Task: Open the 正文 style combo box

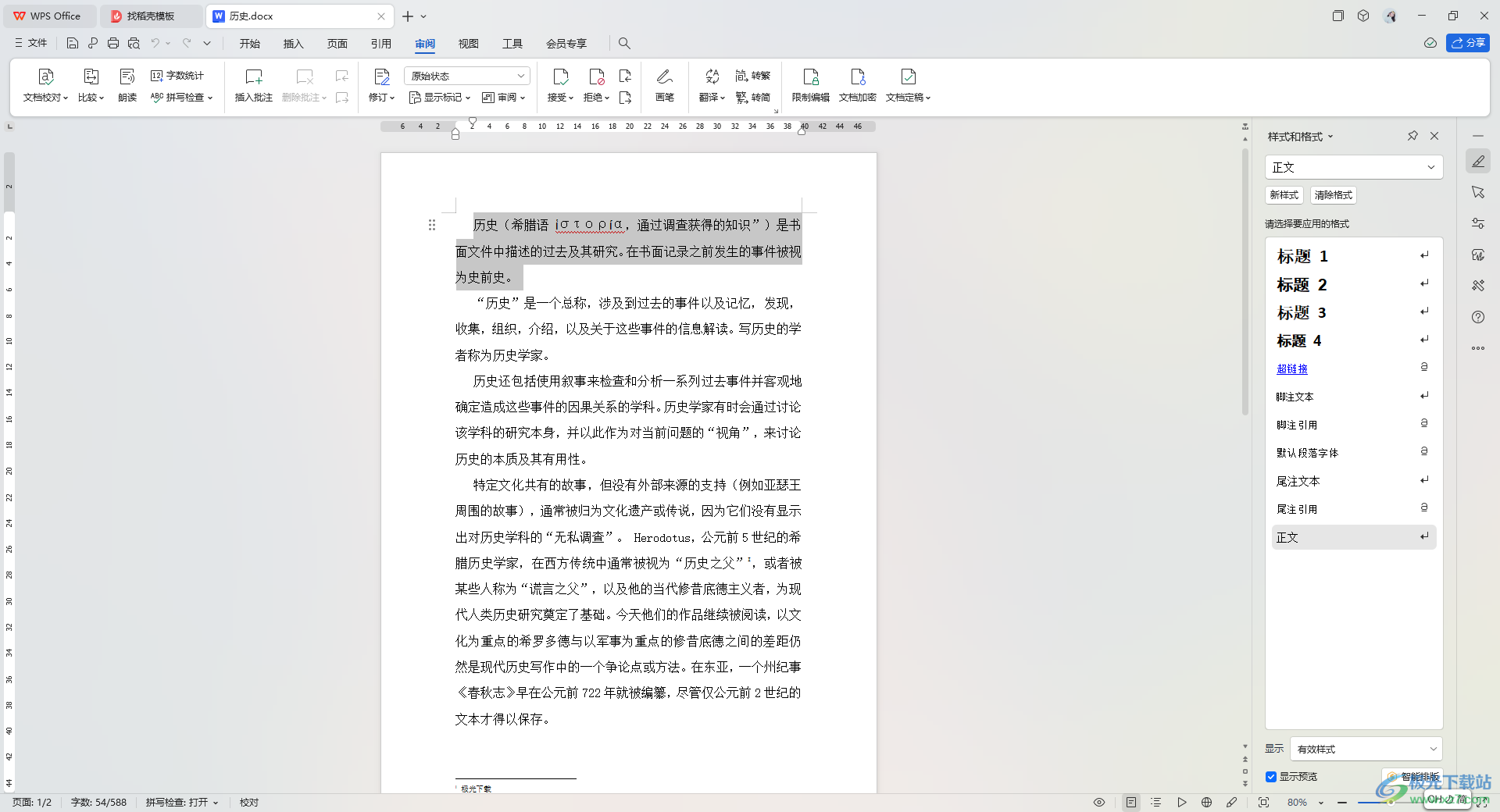Action: coord(1353,167)
